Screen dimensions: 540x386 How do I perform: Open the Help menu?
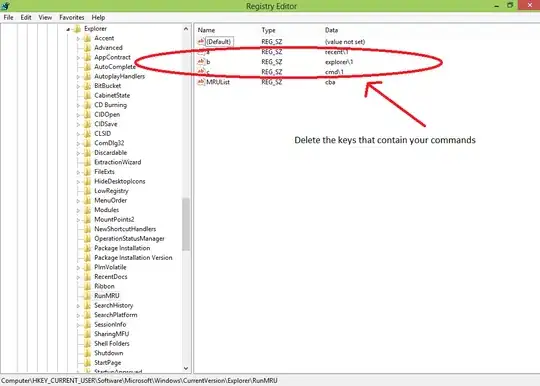click(98, 17)
